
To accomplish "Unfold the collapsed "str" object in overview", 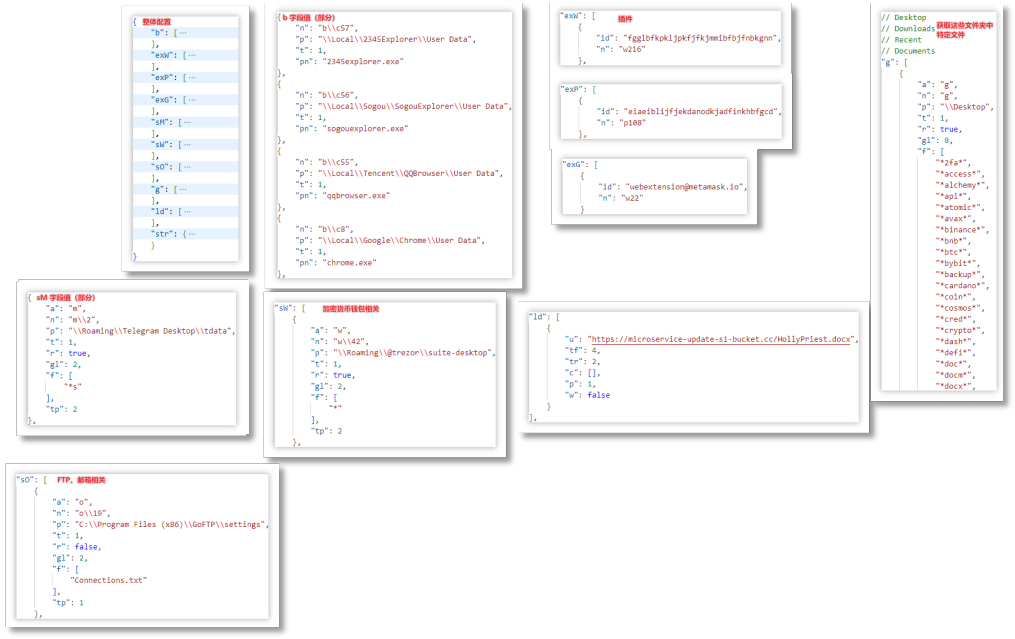I will click(x=192, y=234).
